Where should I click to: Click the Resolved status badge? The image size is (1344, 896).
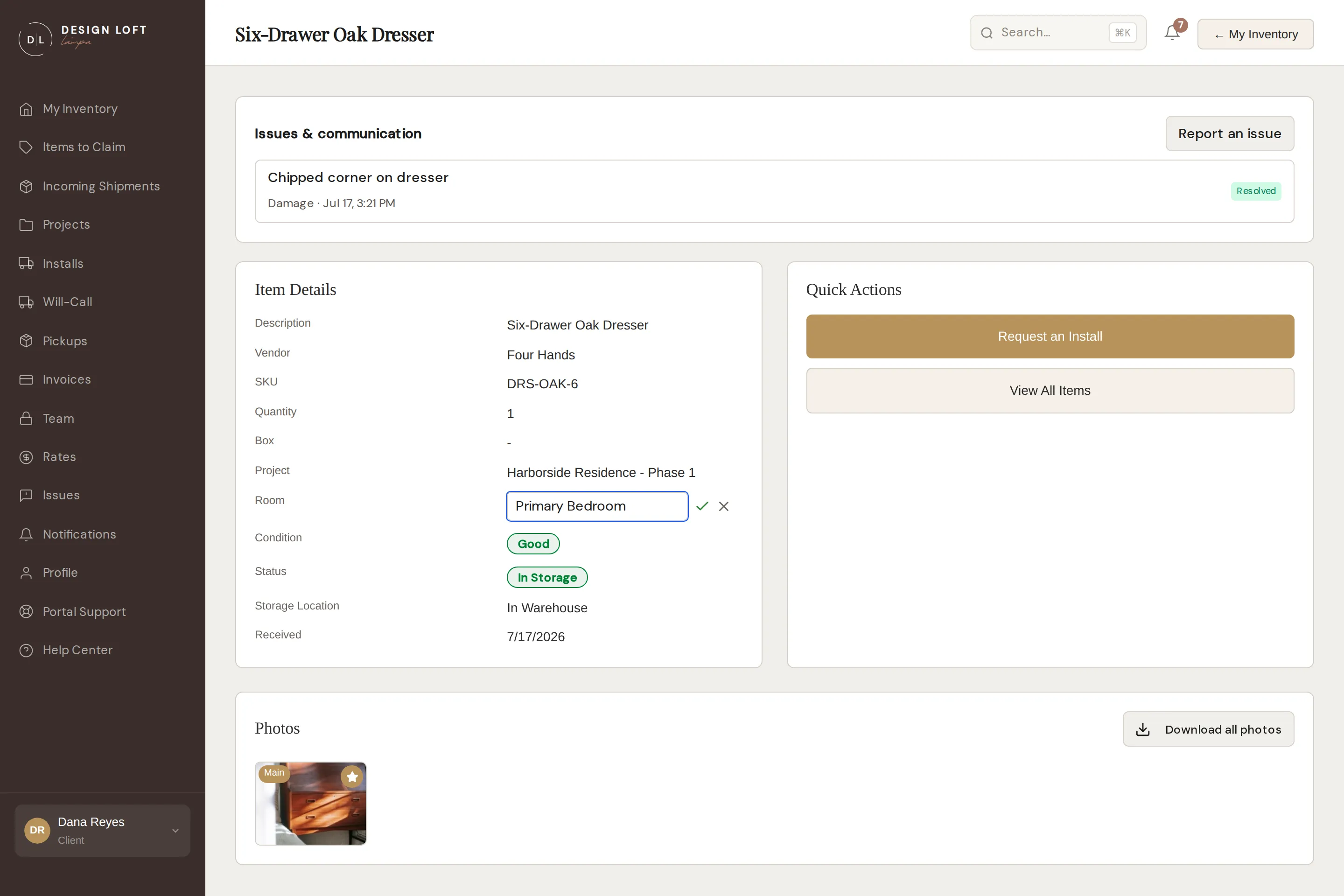[x=1255, y=191]
